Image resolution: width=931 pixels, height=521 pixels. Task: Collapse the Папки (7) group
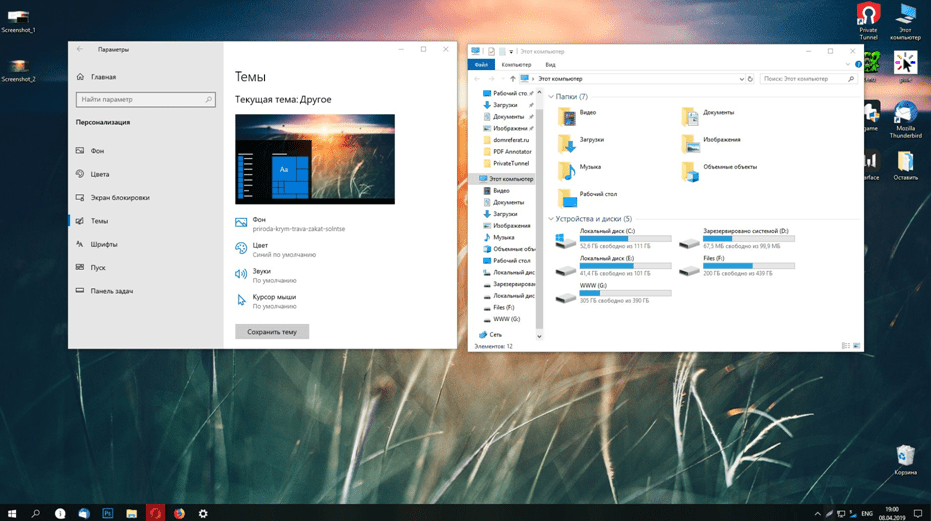click(x=551, y=97)
